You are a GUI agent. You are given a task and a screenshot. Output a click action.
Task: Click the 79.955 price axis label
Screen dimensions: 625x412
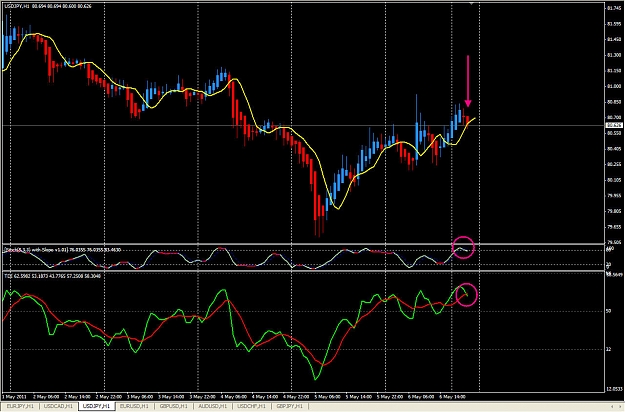point(614,196)
